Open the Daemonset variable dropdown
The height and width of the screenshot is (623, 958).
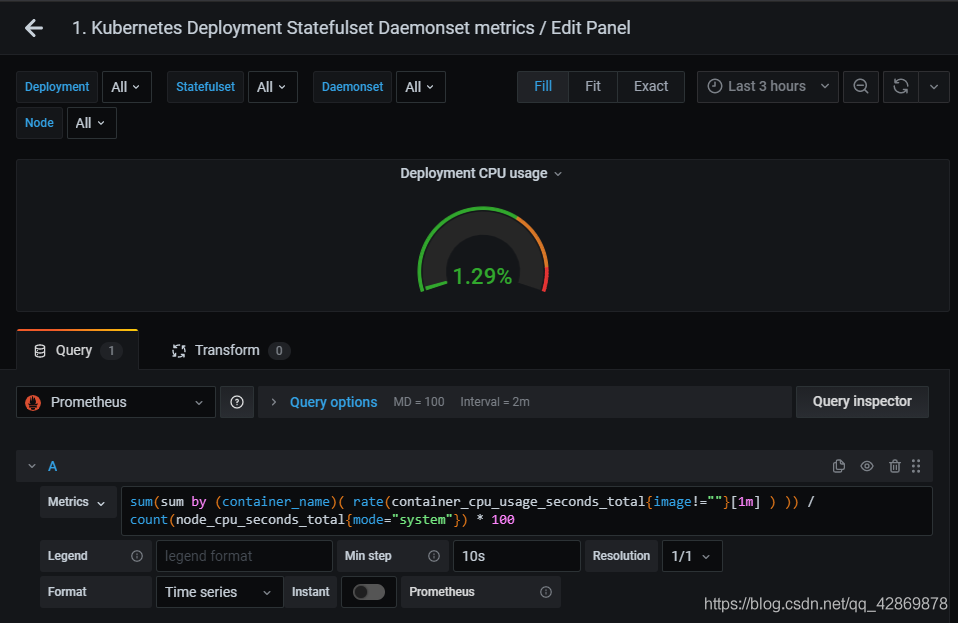420,87
